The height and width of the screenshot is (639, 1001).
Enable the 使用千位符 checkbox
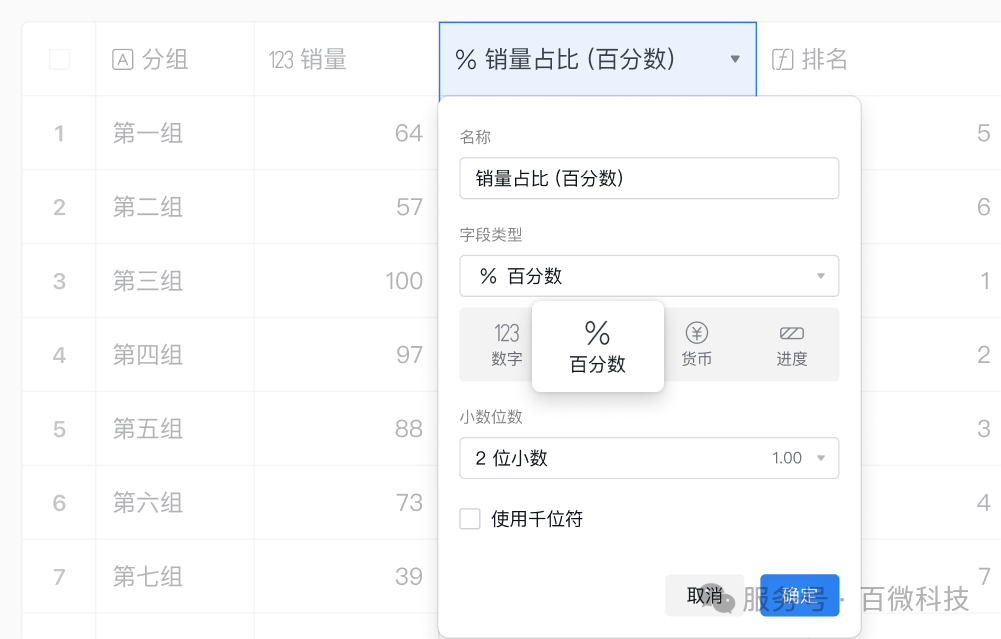(470, 519)
